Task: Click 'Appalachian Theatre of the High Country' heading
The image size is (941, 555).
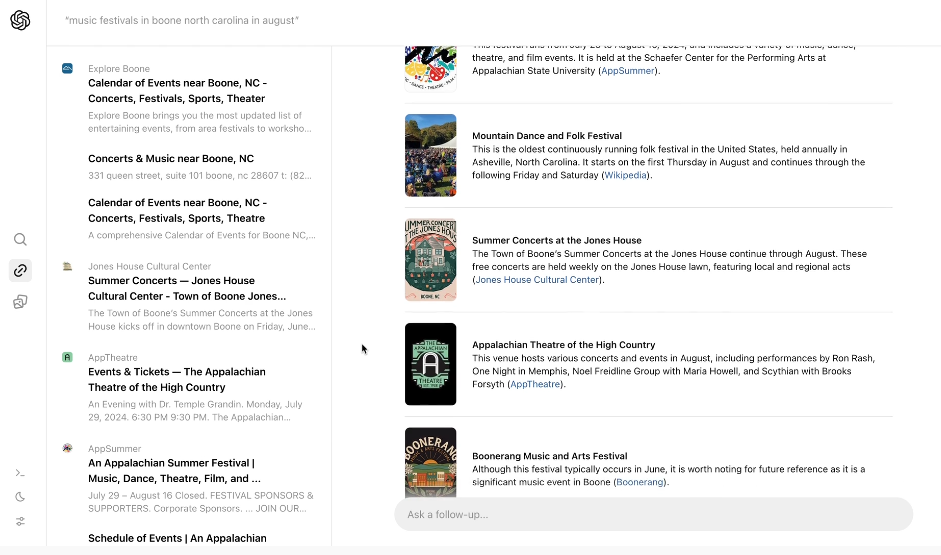Action: 564,344
